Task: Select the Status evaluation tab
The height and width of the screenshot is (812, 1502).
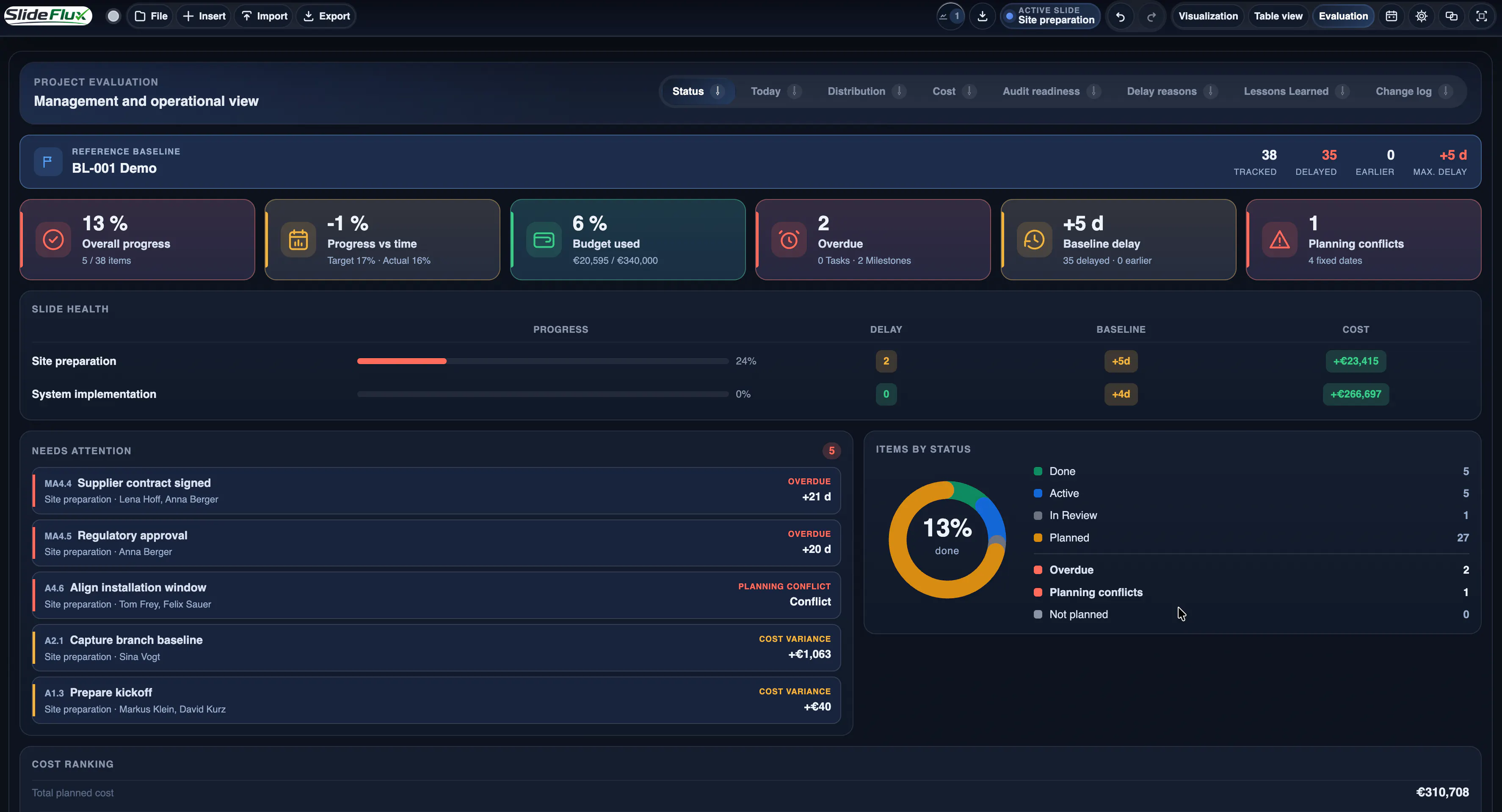Action: (698, 91)
